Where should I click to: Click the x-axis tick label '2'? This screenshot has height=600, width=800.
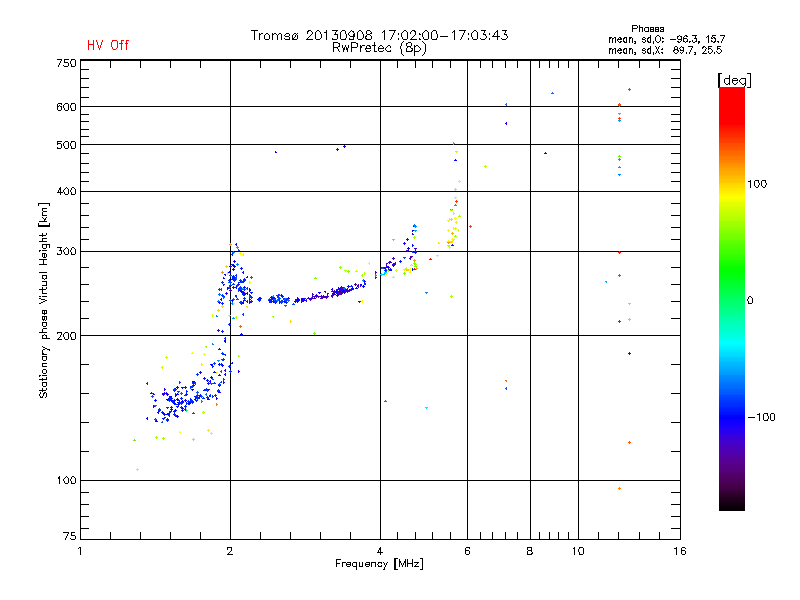[230, 551]
